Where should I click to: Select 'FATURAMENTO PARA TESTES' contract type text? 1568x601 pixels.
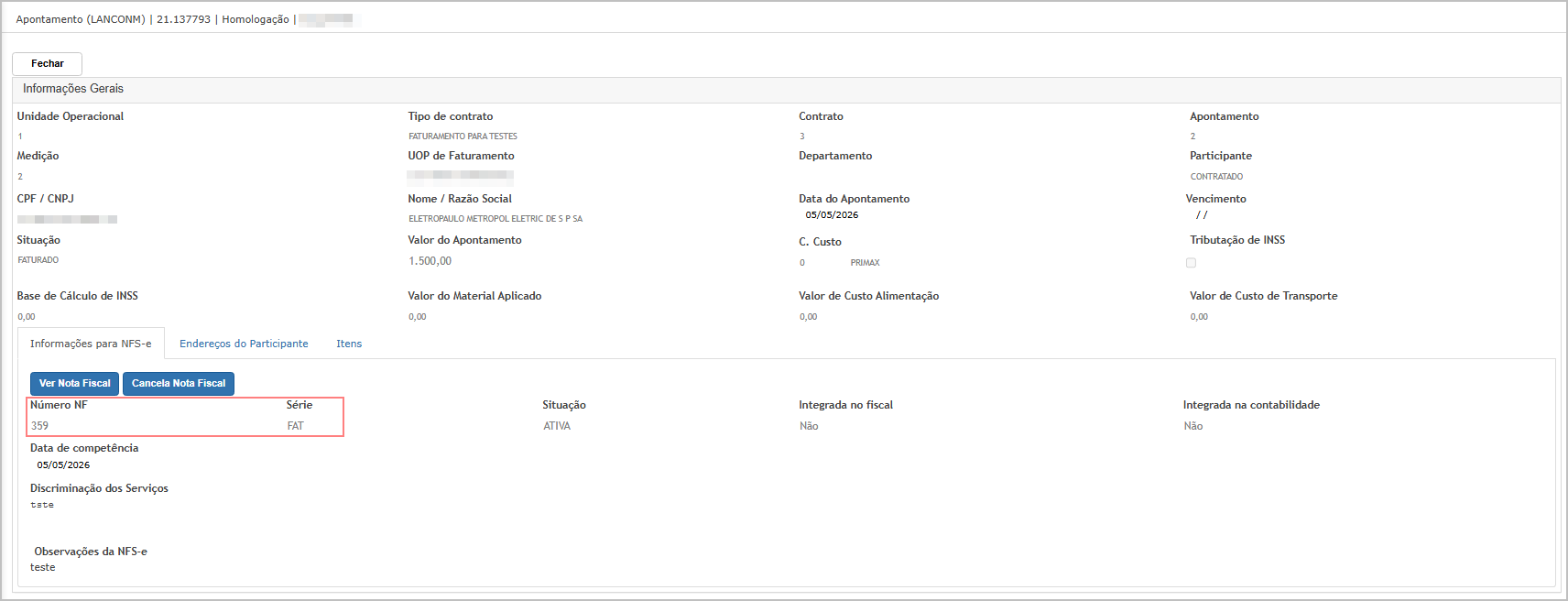point(463,137)
